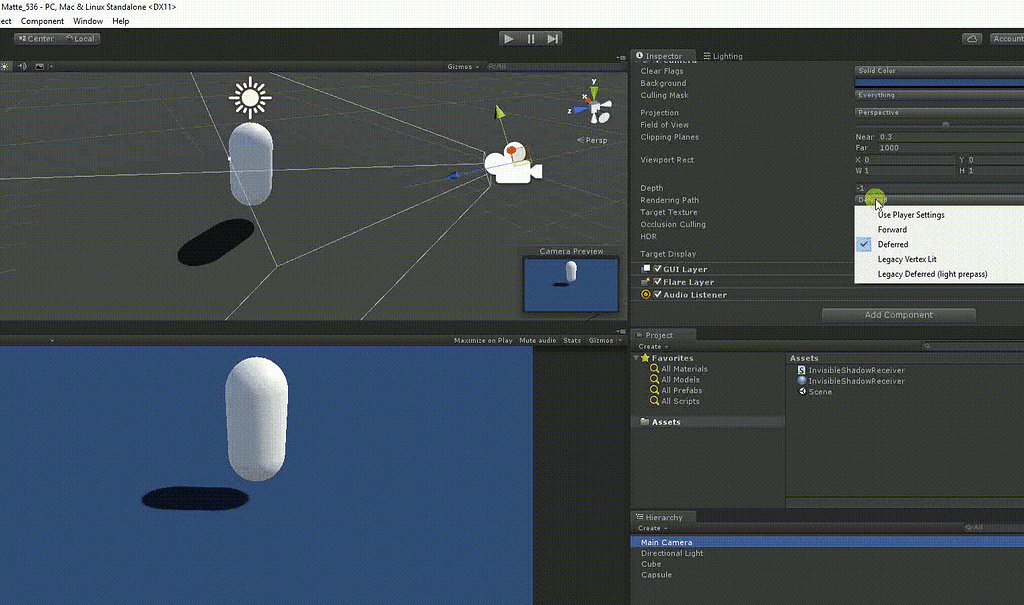Click the Add Component button
The image size is (1024, 605).
point(897,314)
